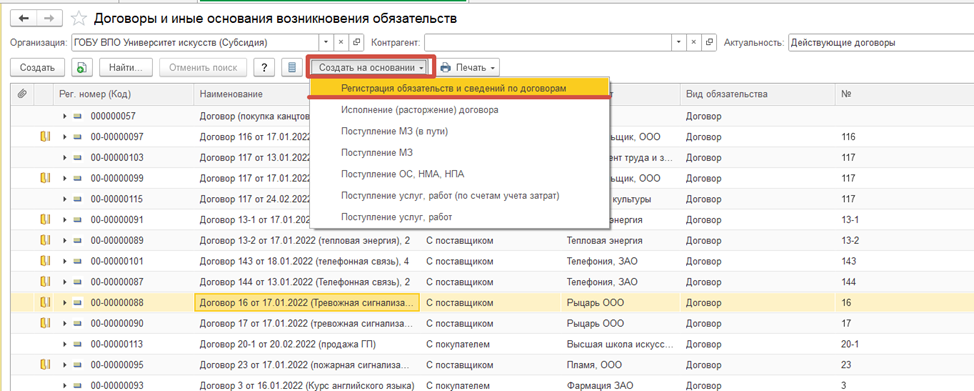This screenshot has height=391, width=974.
Task: Clear the Контрагент field with its x button
Action: click(694, 42)
